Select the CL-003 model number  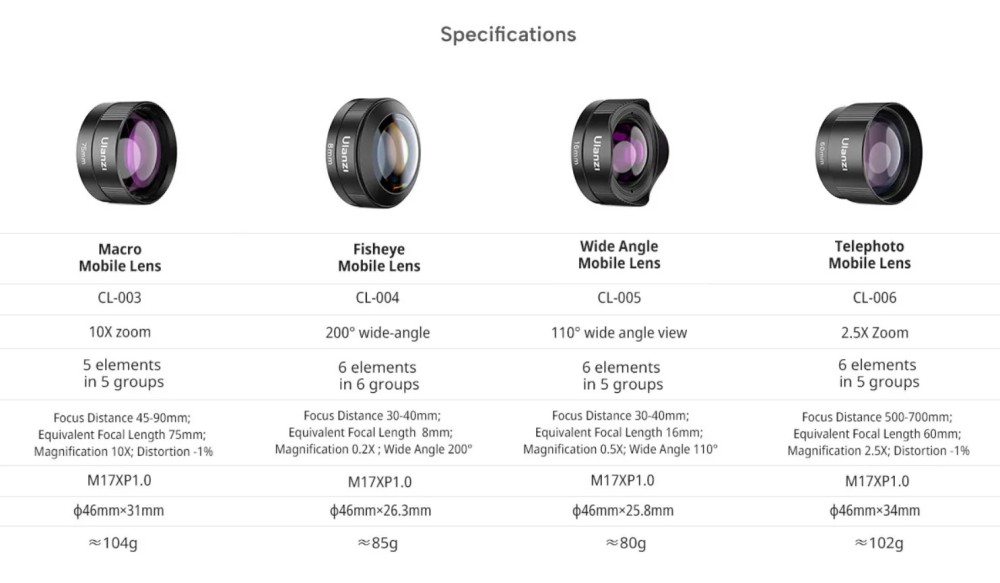pyautogui.click(x=119, y=298)
